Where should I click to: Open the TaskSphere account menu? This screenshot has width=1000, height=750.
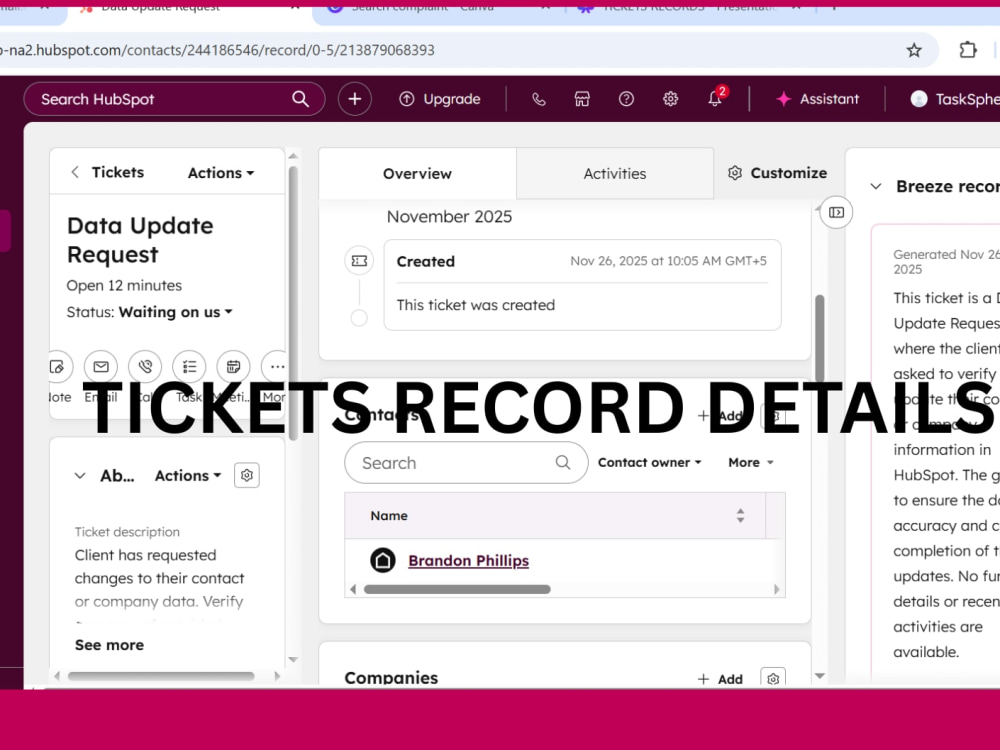click(955, 99)
